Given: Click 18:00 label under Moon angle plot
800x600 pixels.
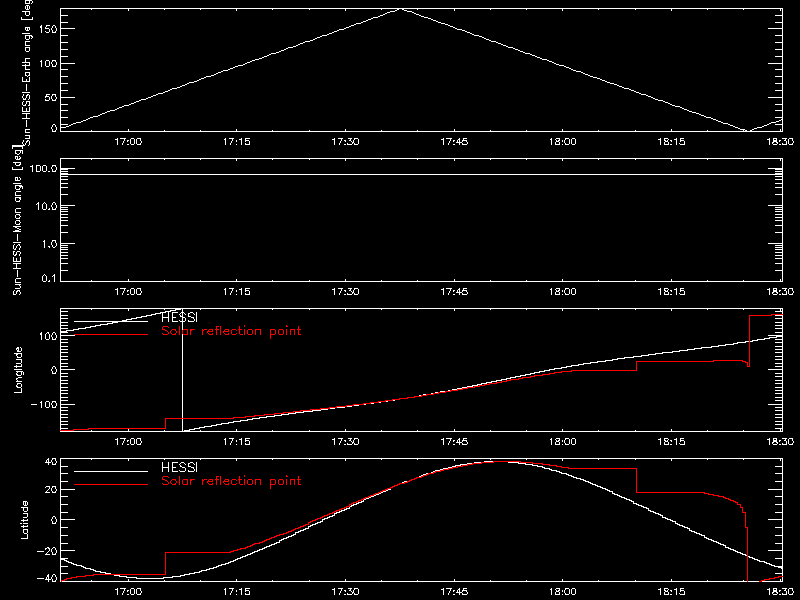Looking at the screenshot, I should click(563, 292).
